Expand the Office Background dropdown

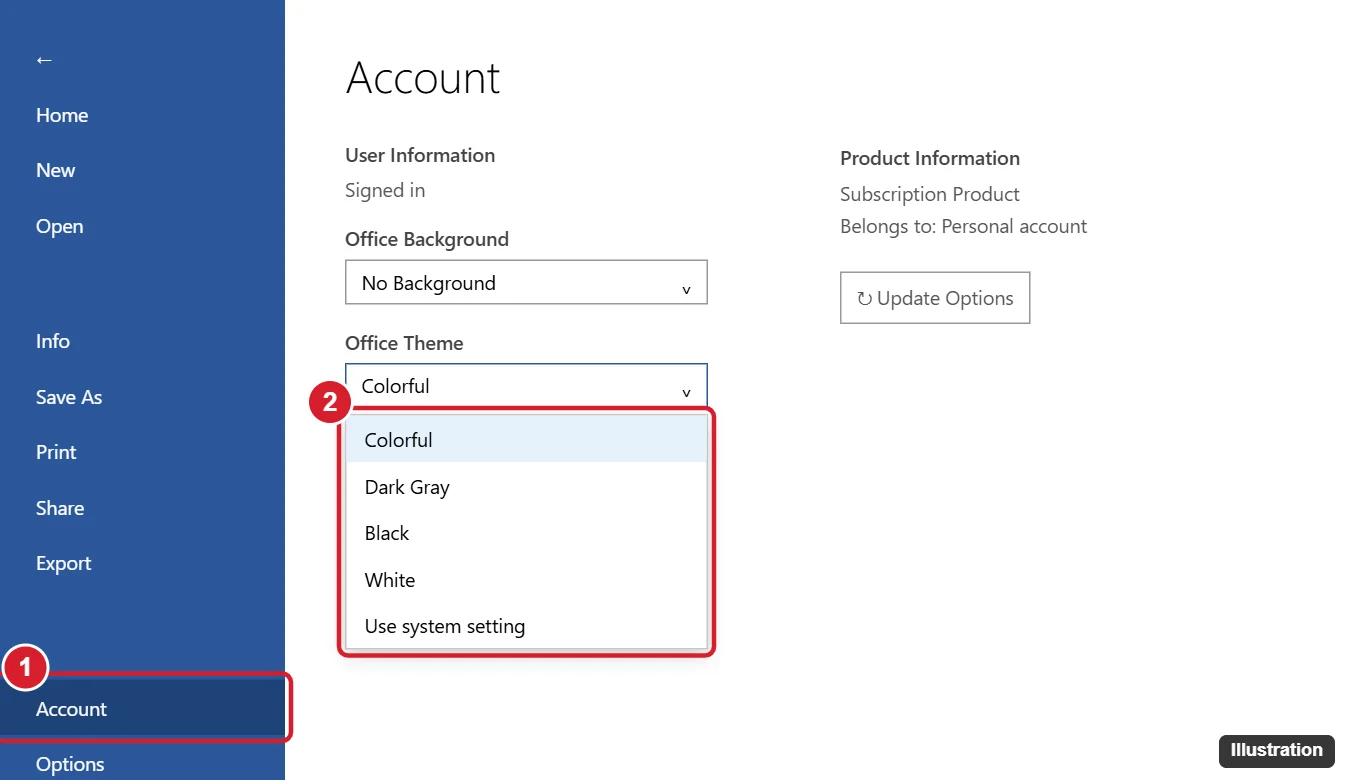click(x=526, y=283)
